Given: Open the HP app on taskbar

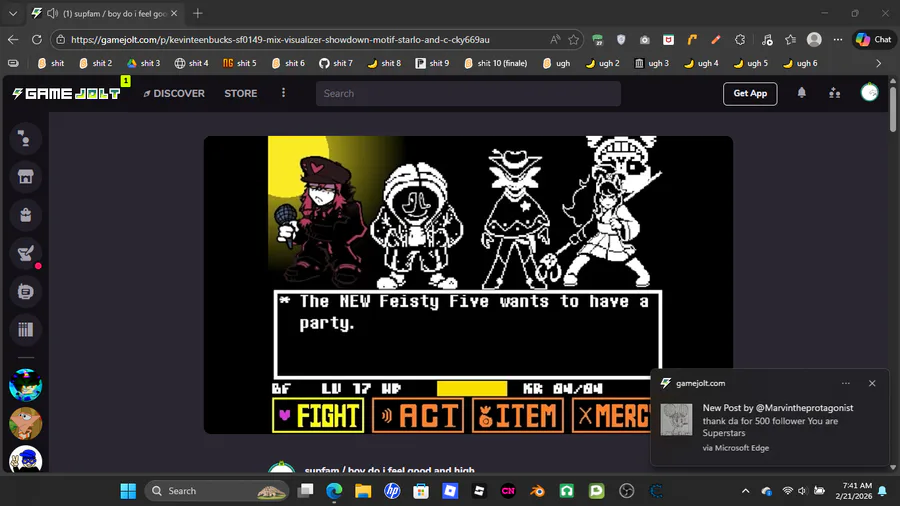Looking at the screenshot, I should click(392, 491).
